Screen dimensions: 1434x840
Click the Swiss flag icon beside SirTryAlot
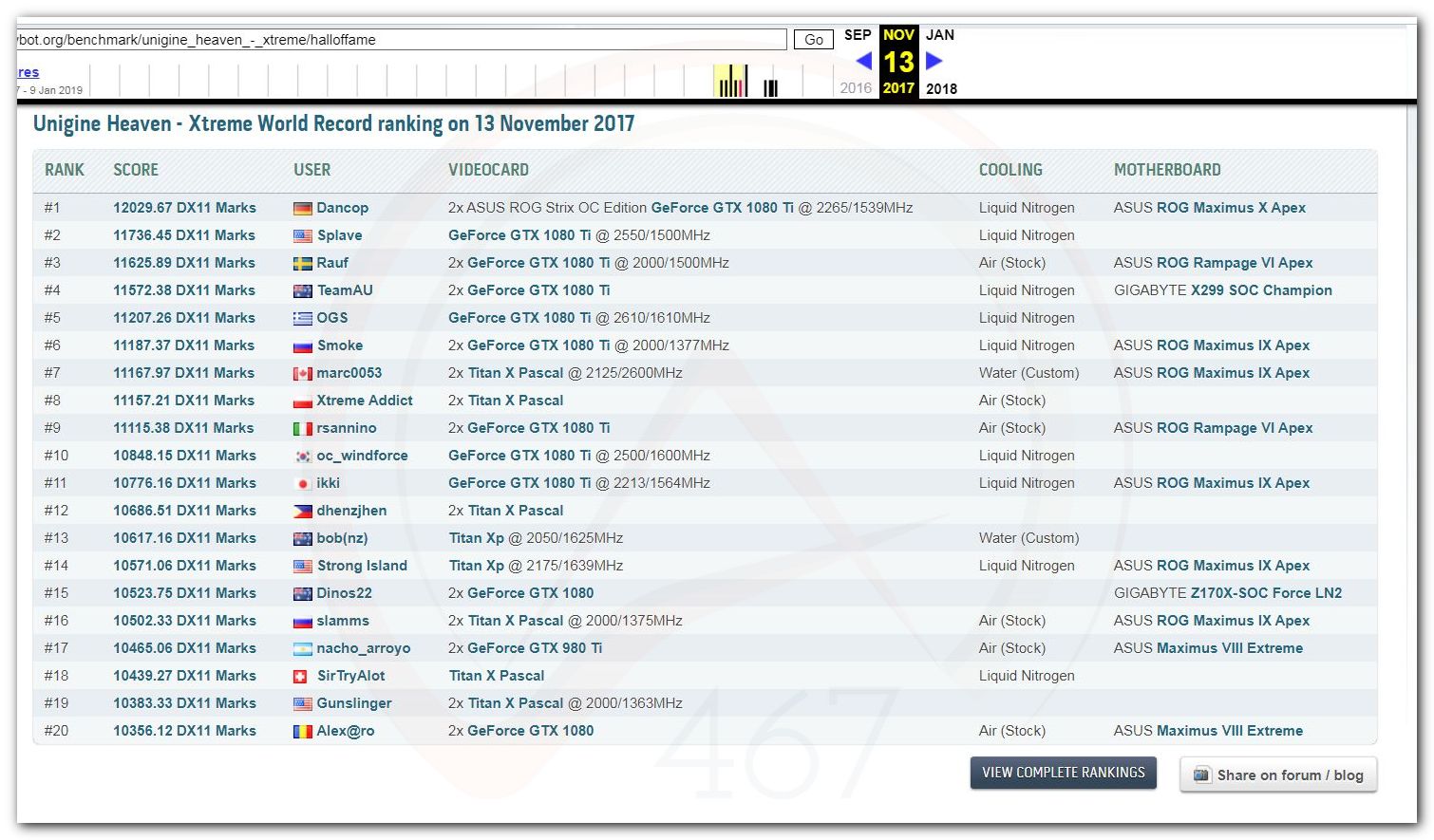(x=300, y=677)
